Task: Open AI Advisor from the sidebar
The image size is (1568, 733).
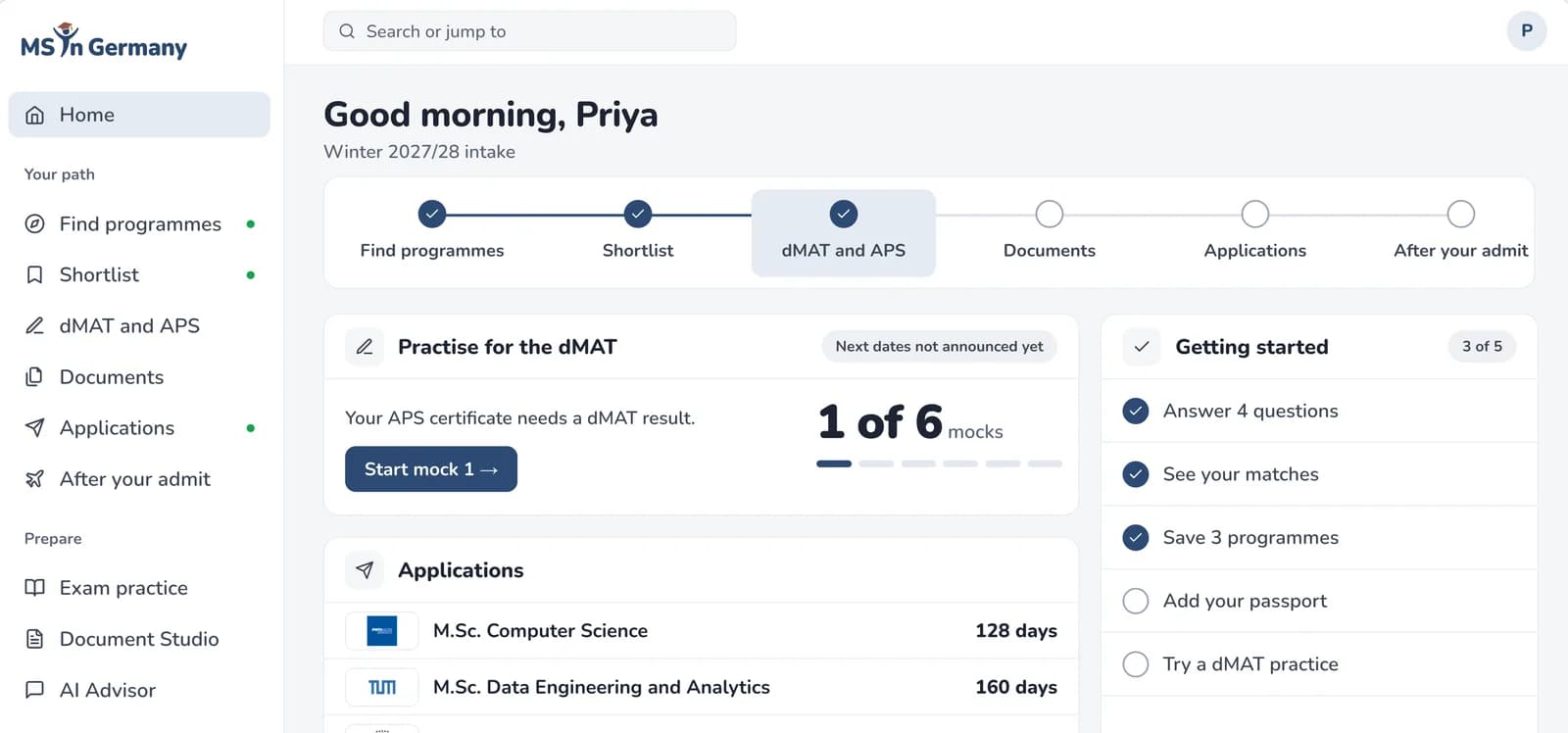Action: pyautogui.click(x=139, y=690)
